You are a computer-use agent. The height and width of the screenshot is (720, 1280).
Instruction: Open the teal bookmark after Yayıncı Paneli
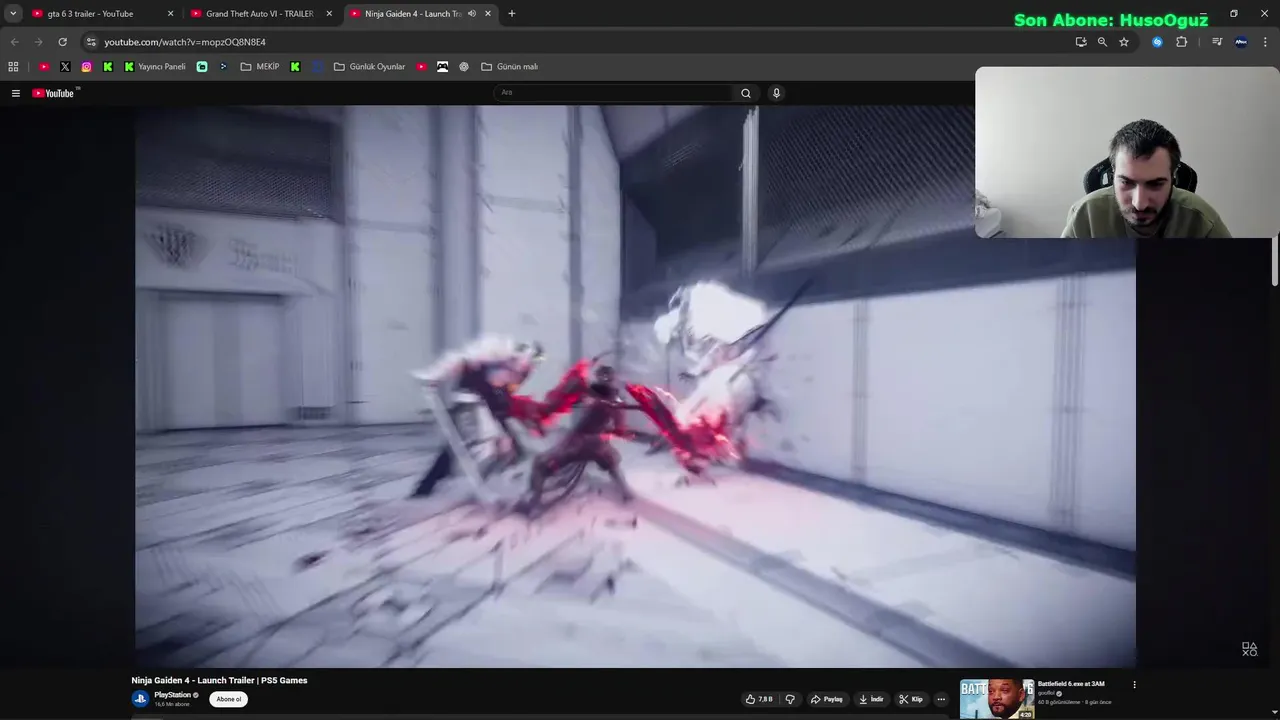click(x=202, y=67)
